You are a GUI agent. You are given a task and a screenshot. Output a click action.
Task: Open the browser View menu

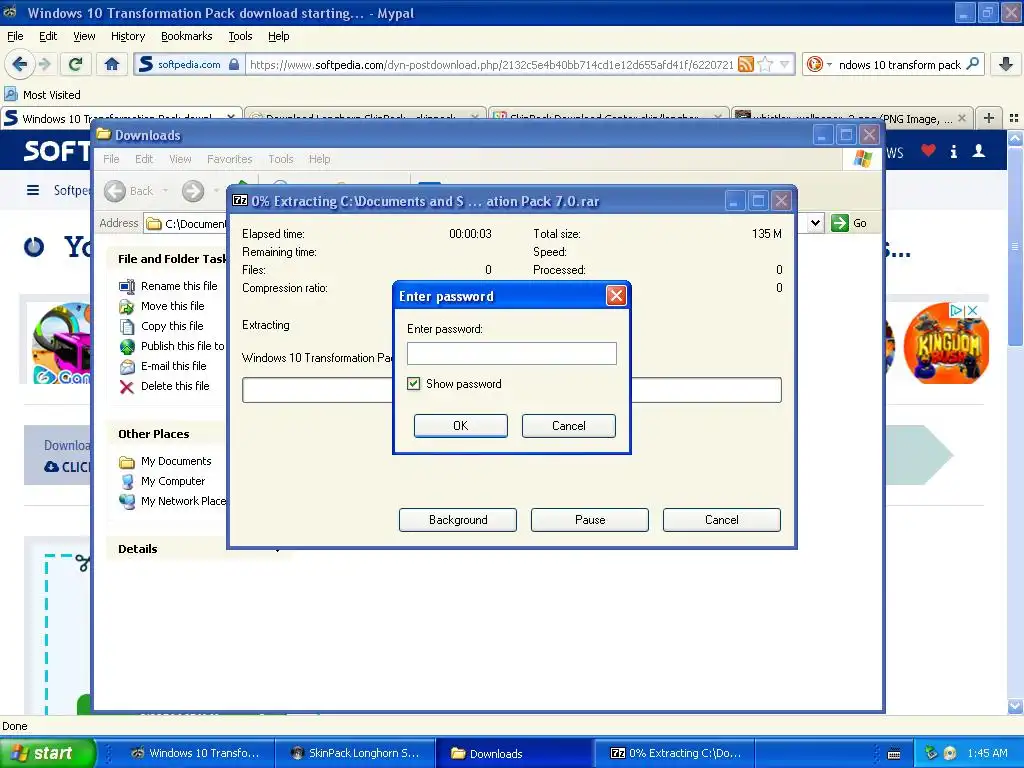[84, 36]
